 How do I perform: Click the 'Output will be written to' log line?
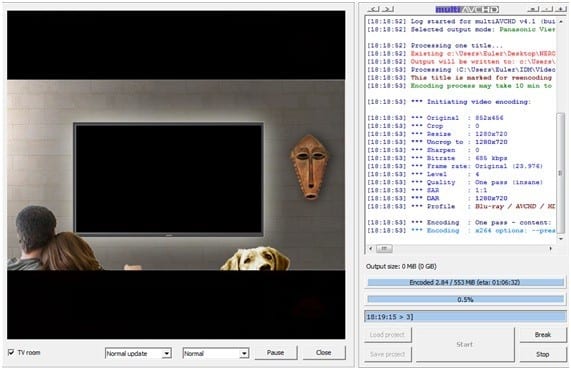pyautogui.click(x=461, y=62)
